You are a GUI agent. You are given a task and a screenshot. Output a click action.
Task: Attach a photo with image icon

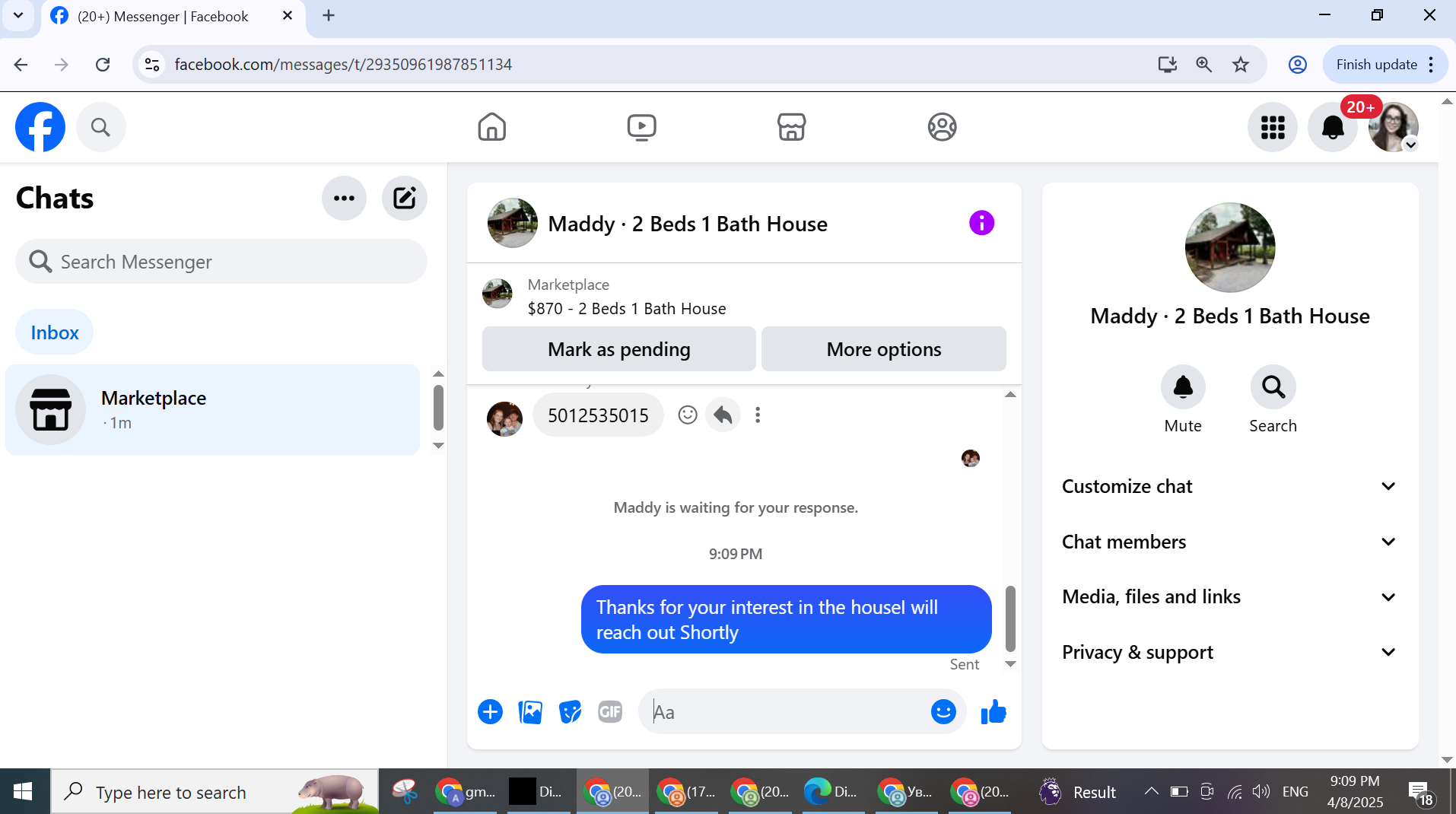point(530,712)
